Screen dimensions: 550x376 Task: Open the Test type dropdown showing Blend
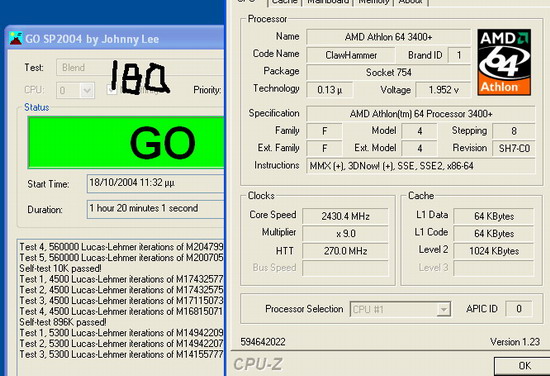point(140,67)
